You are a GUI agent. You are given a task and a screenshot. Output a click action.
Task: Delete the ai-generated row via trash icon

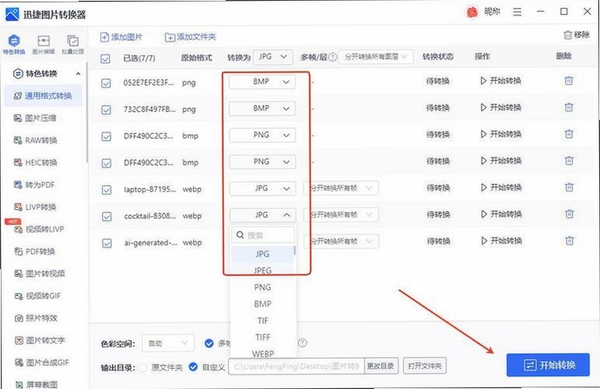click(569, 241)
